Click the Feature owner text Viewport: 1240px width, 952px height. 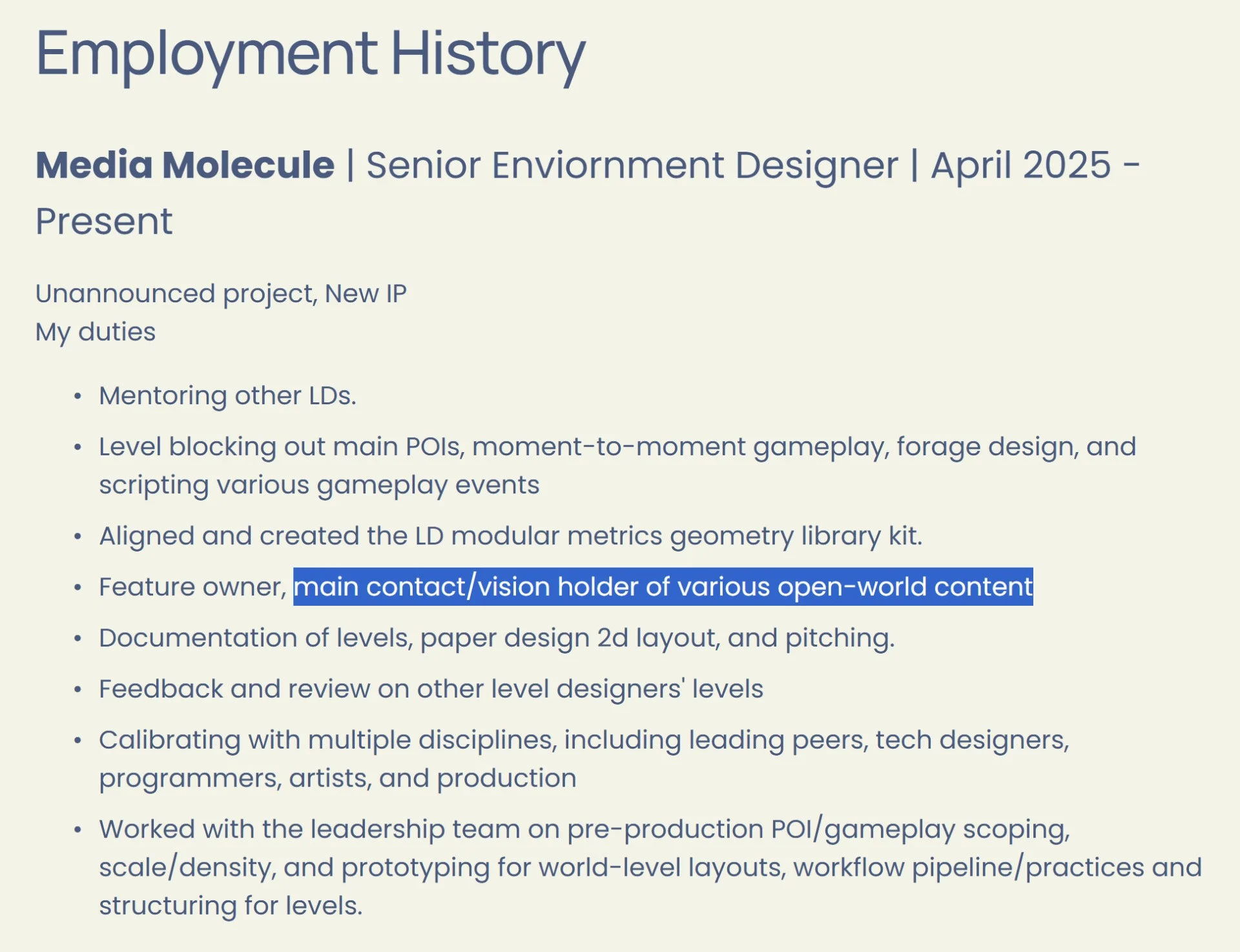pos(192,587)
